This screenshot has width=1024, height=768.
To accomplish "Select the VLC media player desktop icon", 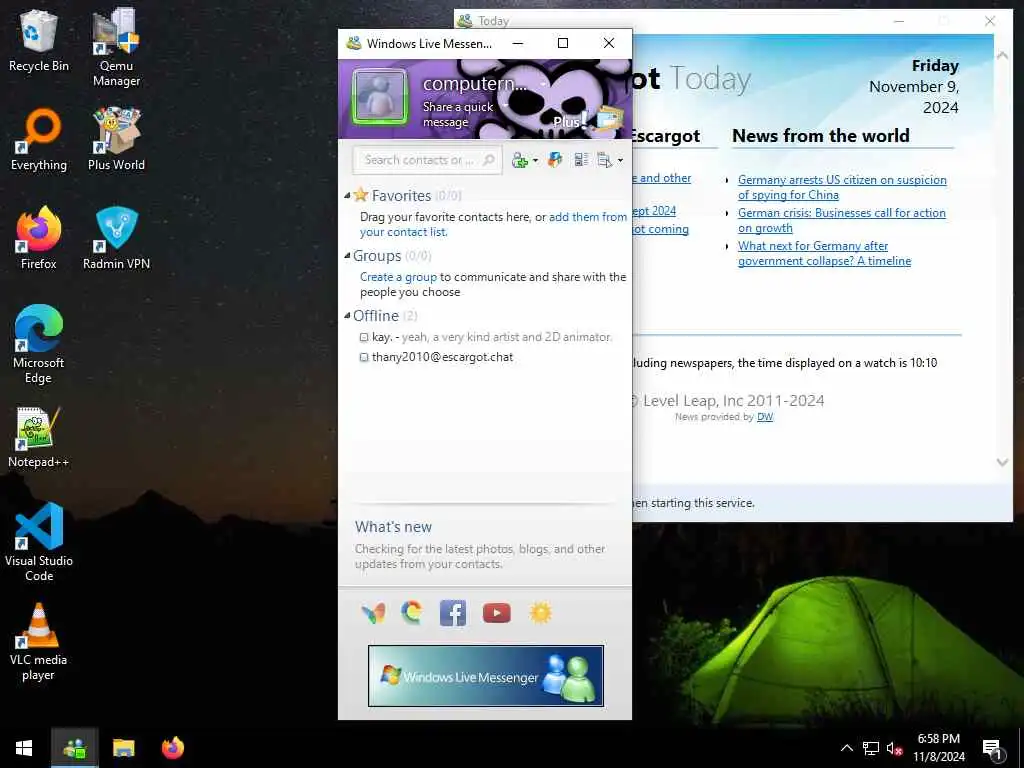I will (x=39, y=641).
